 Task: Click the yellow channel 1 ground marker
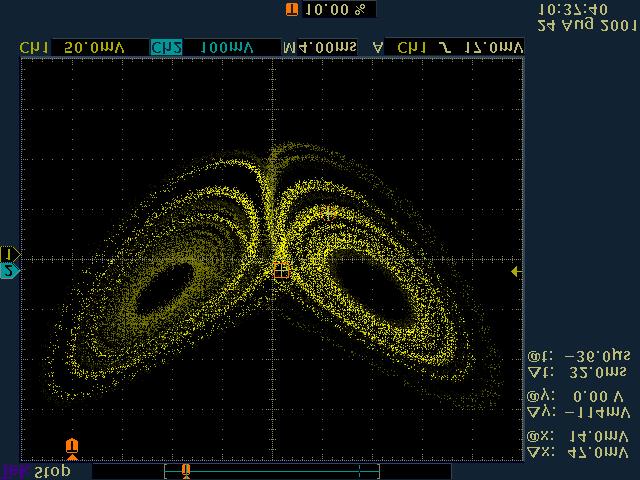pyautogui.click(x=10, y=255)
